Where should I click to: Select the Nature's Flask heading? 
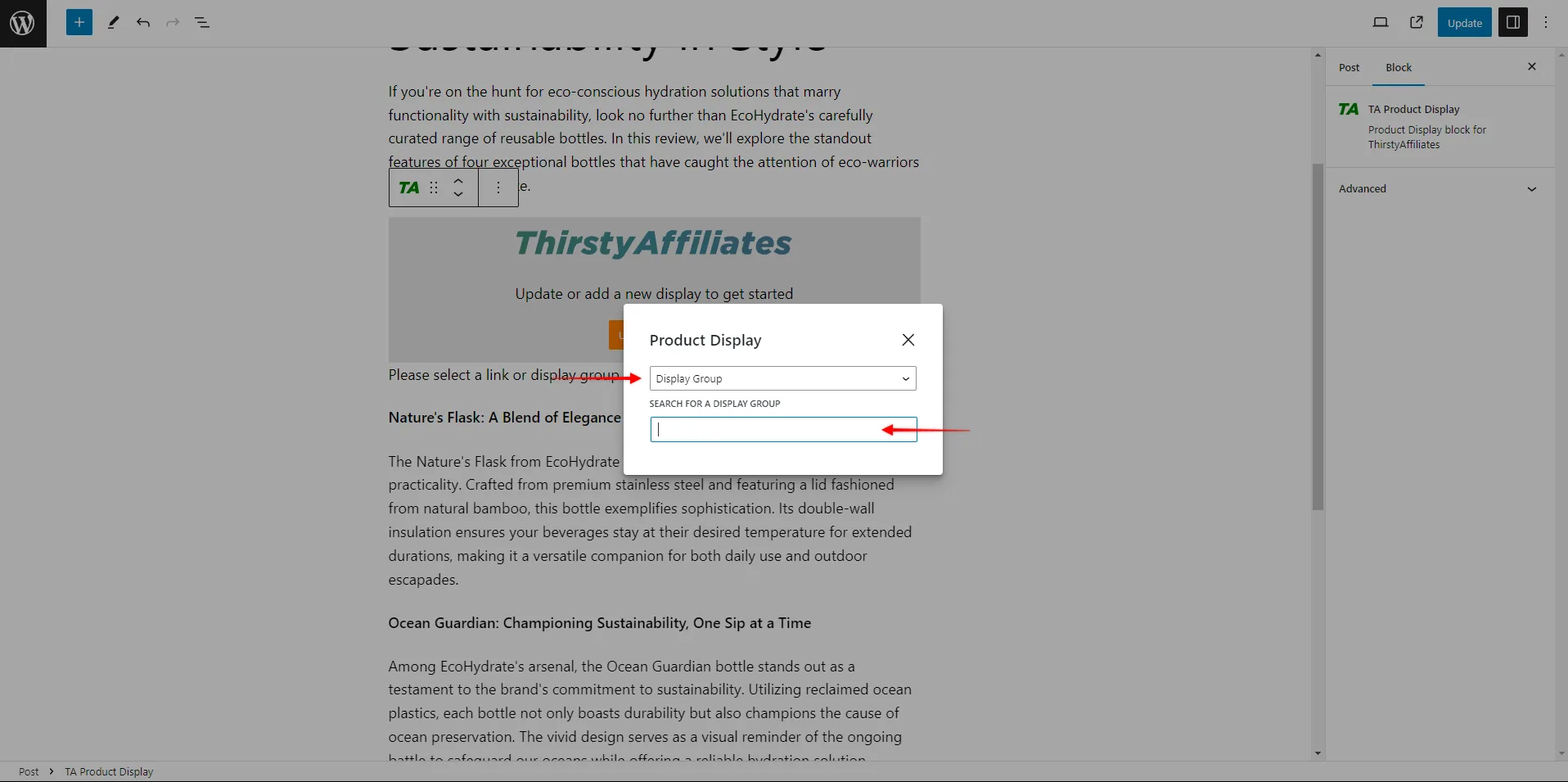(505, 418)
